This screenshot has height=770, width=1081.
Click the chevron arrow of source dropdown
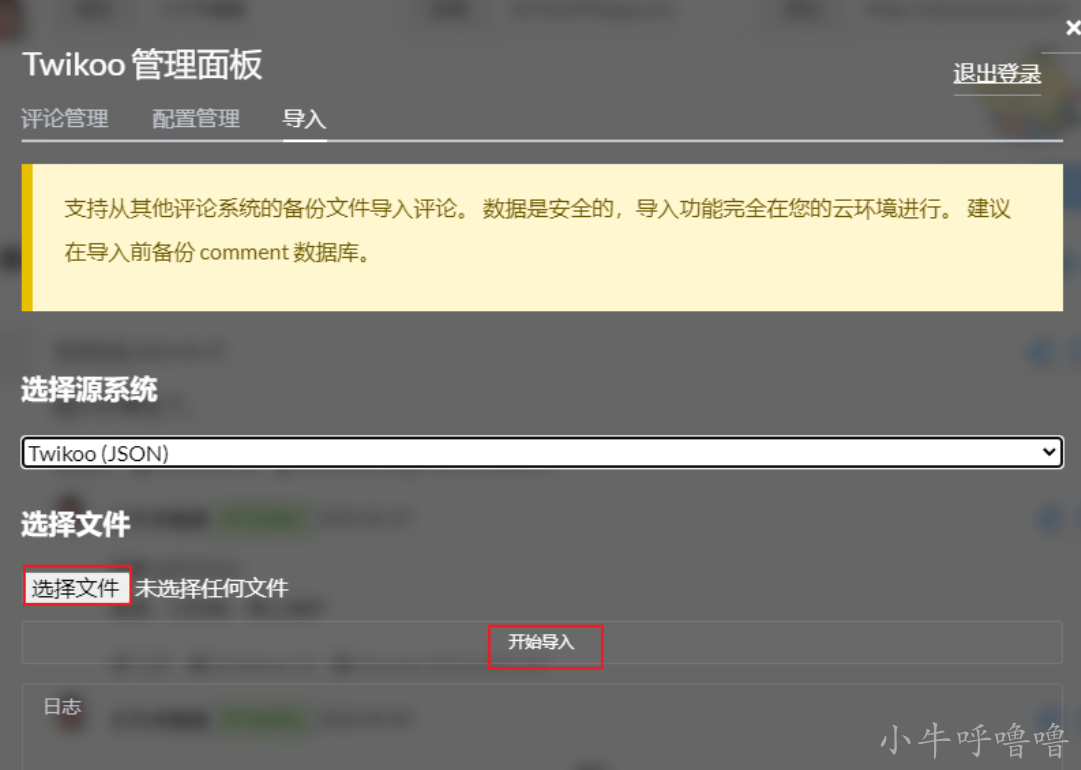(1049, 452)
